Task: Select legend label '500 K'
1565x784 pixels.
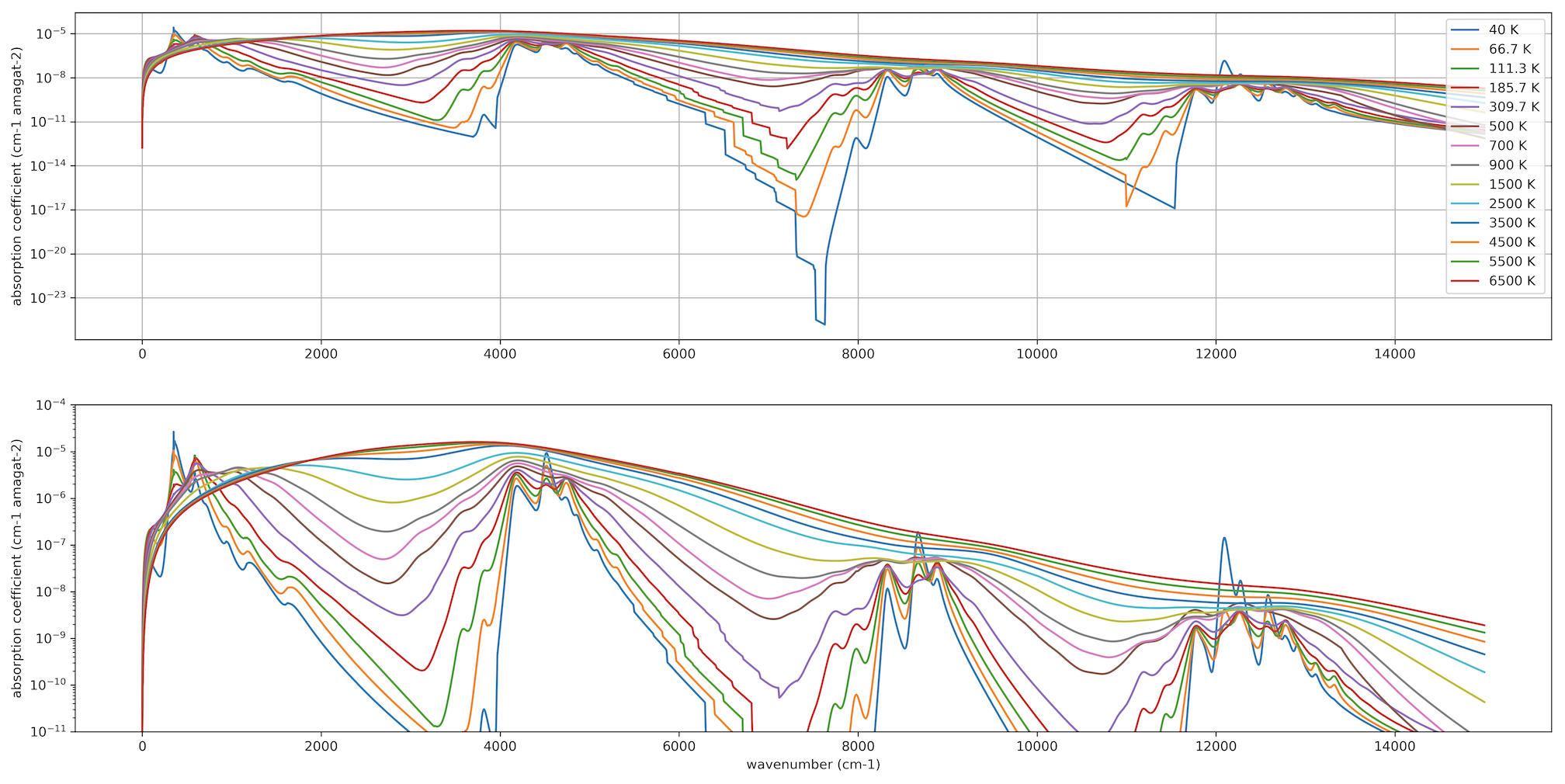Action: [x=1508, y=127]
